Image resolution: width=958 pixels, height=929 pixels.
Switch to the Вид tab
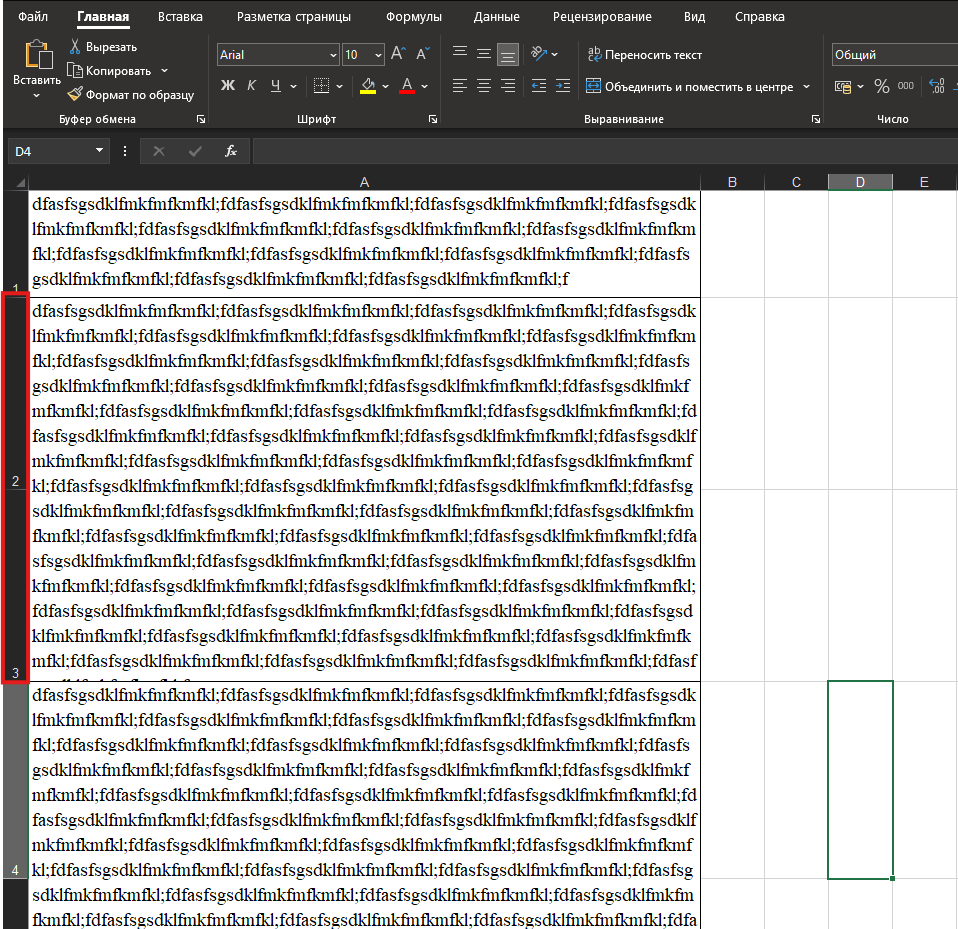pos(694,16)
